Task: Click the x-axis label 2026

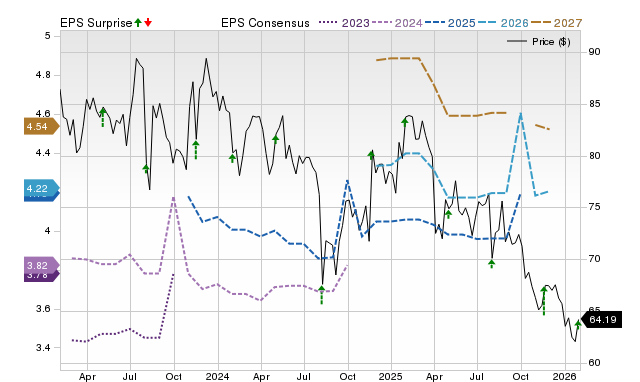Action: [x=564, y=376]
